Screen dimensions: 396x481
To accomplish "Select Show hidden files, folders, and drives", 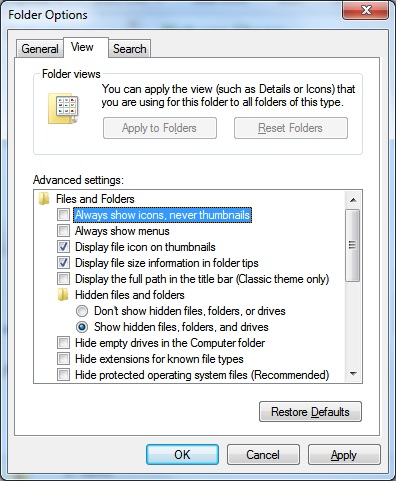I will click(x=82, y=327).
